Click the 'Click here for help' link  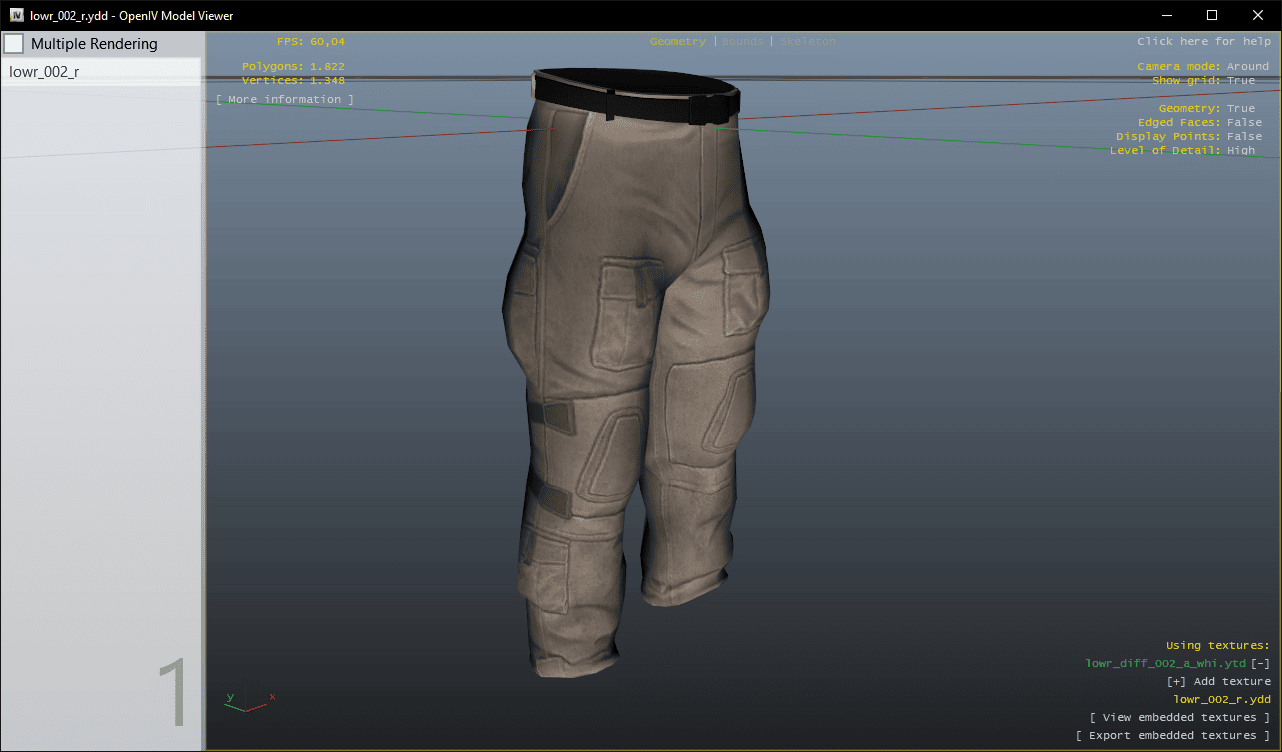1203,42
